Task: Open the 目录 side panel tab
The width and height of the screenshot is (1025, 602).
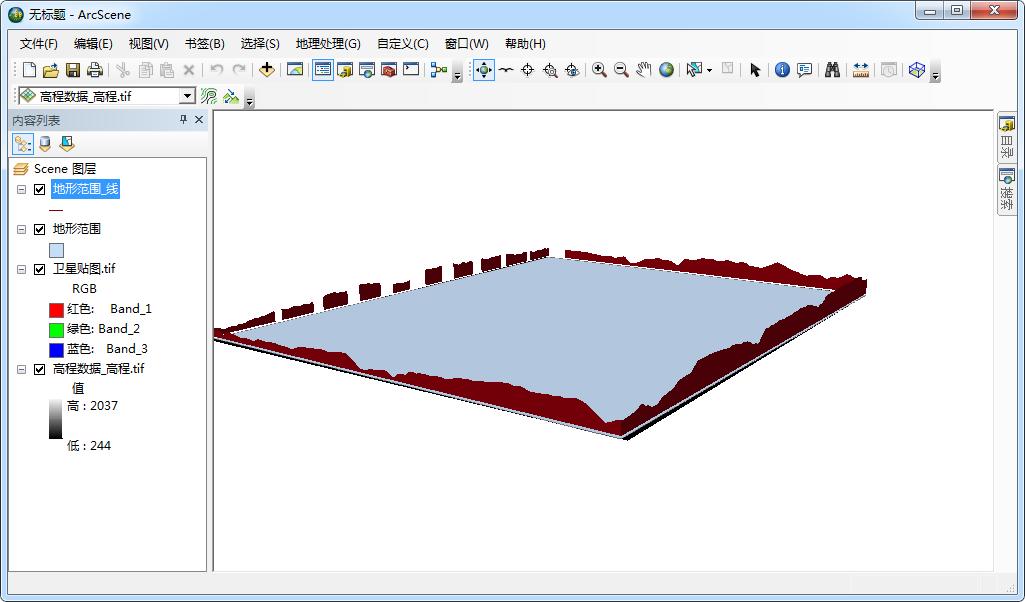Action: click(x=1007, y=139)
